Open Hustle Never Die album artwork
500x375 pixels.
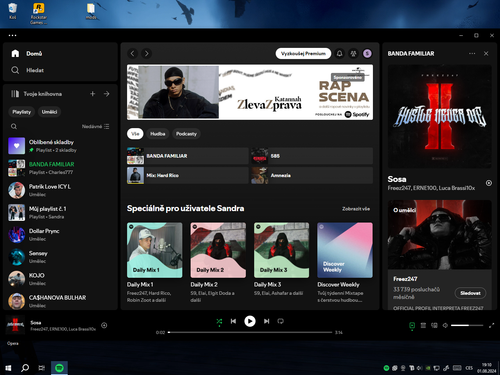coord(440,116)
